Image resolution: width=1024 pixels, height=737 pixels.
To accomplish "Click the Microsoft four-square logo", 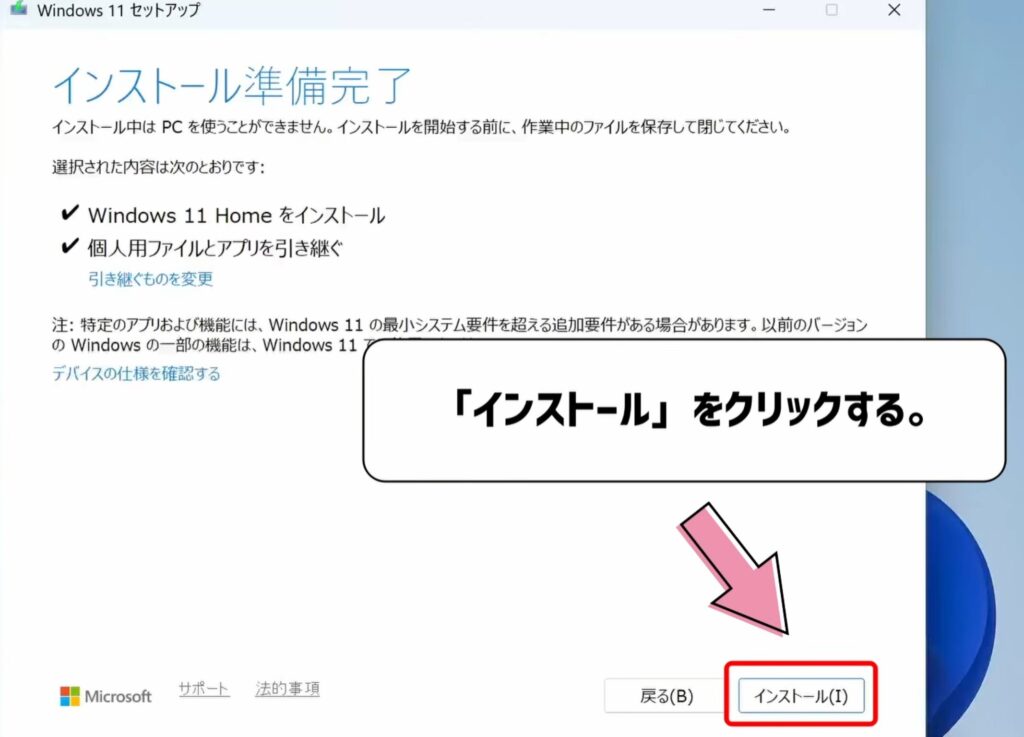I will [x=70, y=696].
